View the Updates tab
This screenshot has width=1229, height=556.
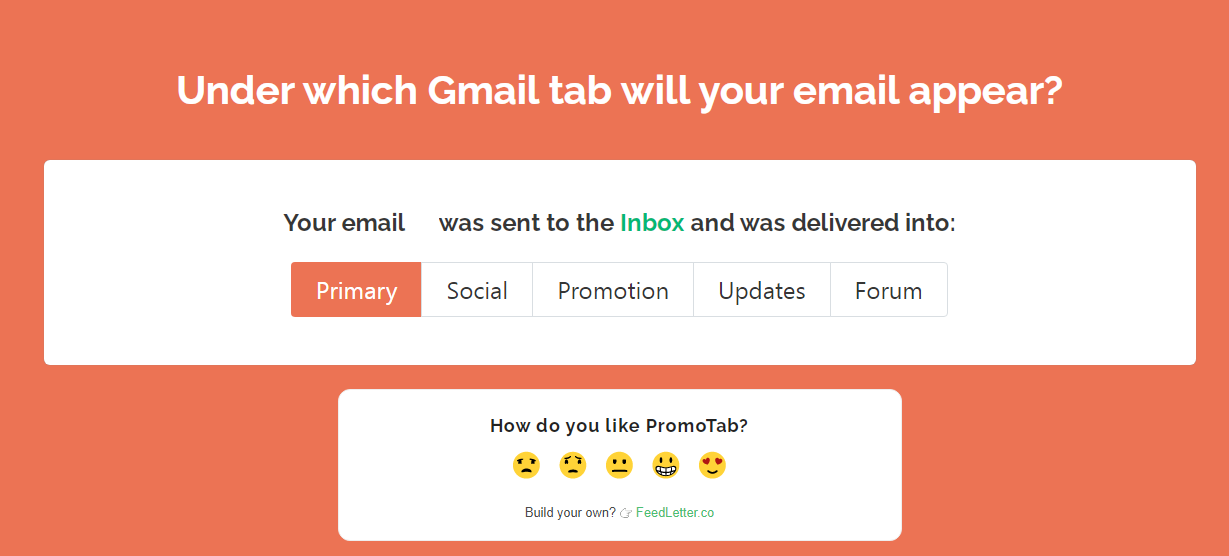[762, 290]
